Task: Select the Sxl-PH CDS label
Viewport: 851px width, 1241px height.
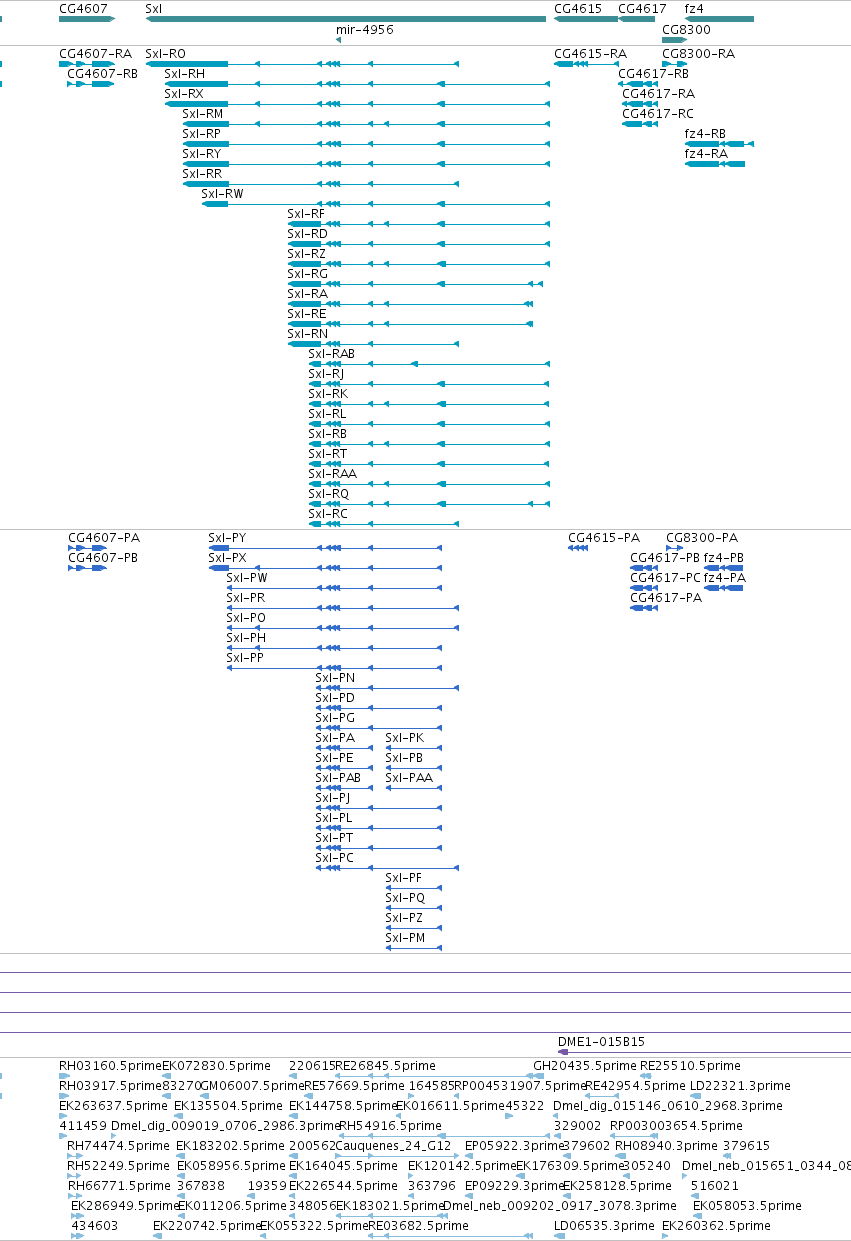Action: point(246,637)
